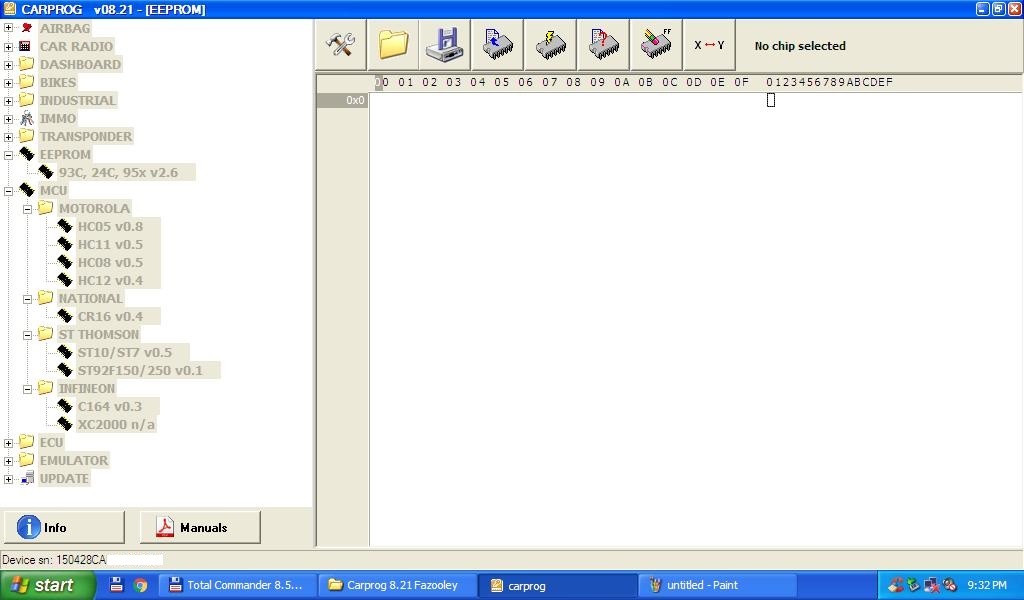Click the TRANSPONDER folder icon

click(x=26, y=136)
